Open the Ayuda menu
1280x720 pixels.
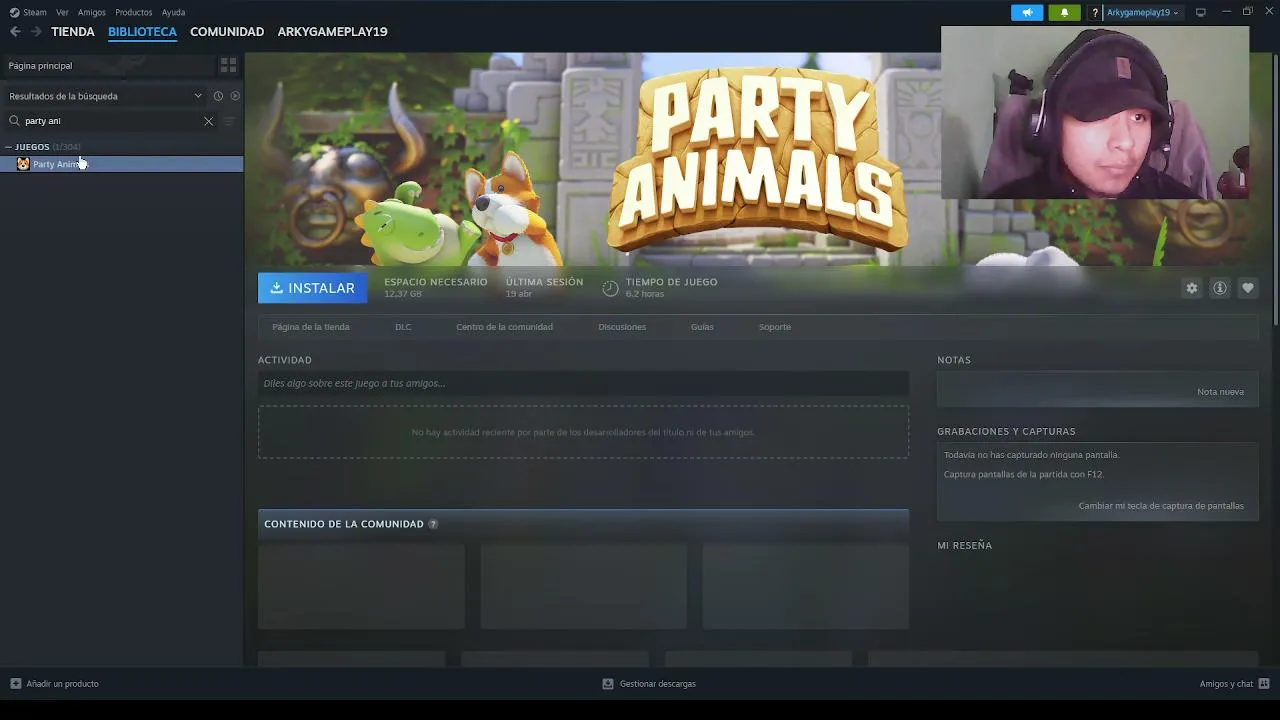point(174,13)
